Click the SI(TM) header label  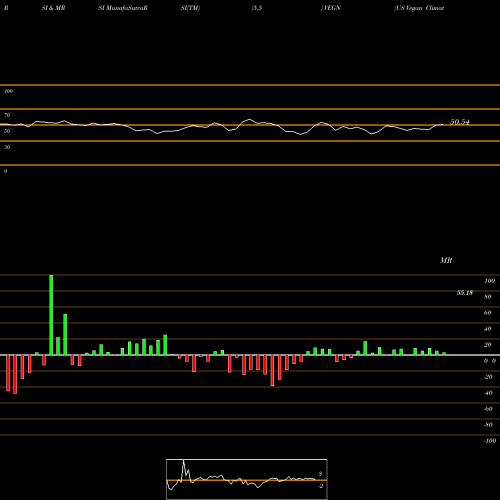[x=190, y=8]
